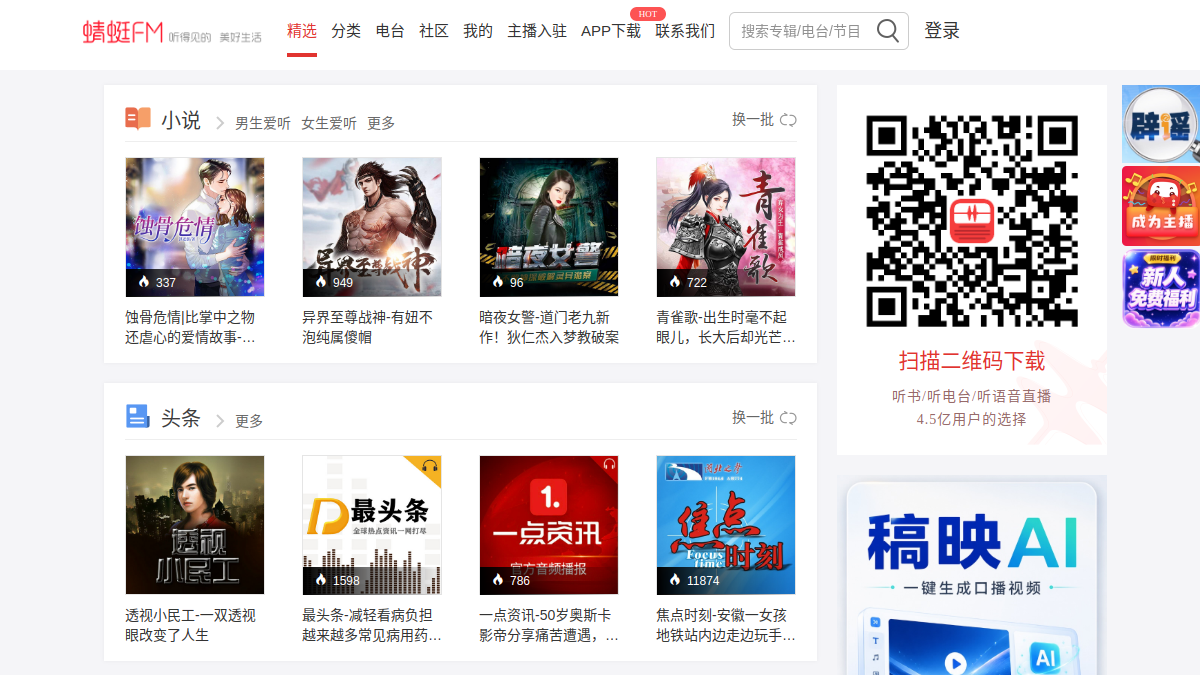Click the 小说 section heading
Viewport: 1200px width, 675px height.
pos(181,120)
